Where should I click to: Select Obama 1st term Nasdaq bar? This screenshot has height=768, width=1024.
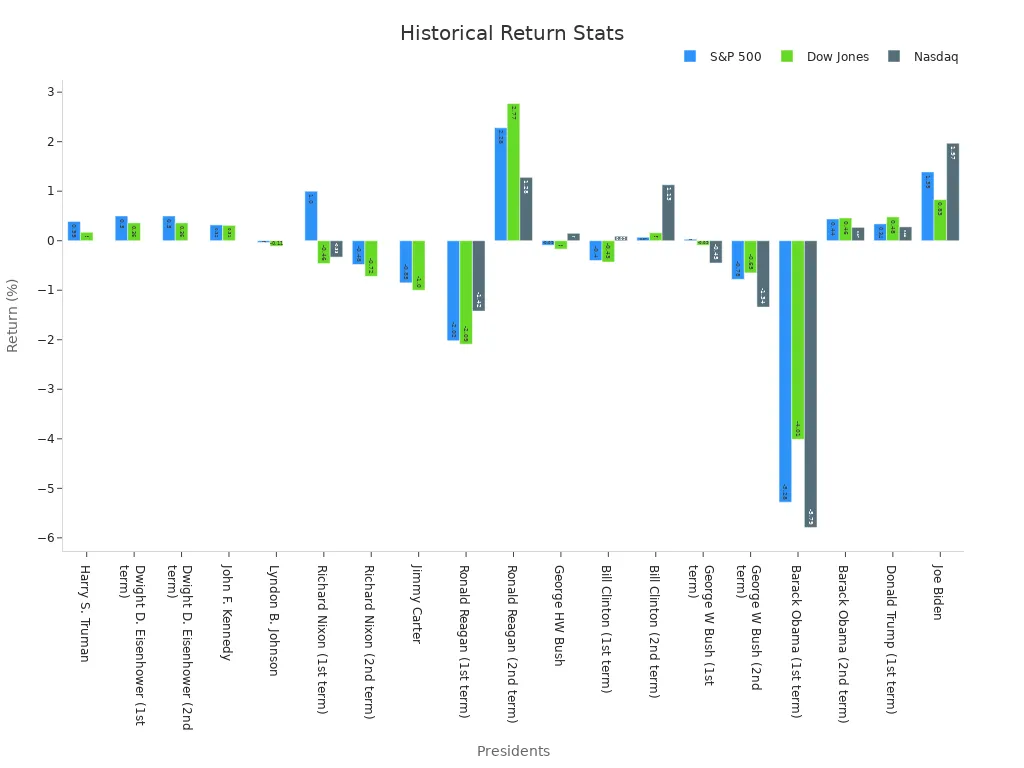(810, 383)
